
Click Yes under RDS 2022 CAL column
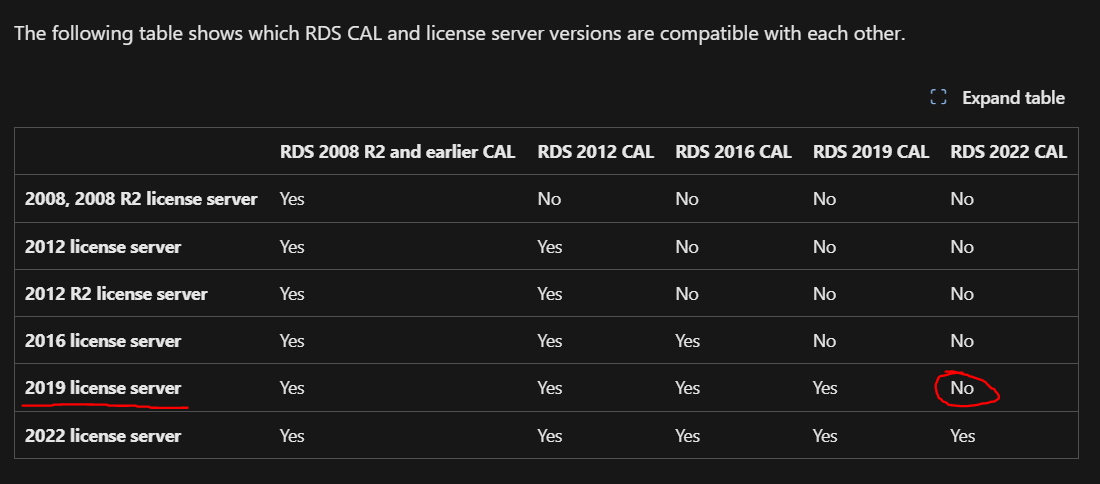pyautogui.click(x=962, y=436)
